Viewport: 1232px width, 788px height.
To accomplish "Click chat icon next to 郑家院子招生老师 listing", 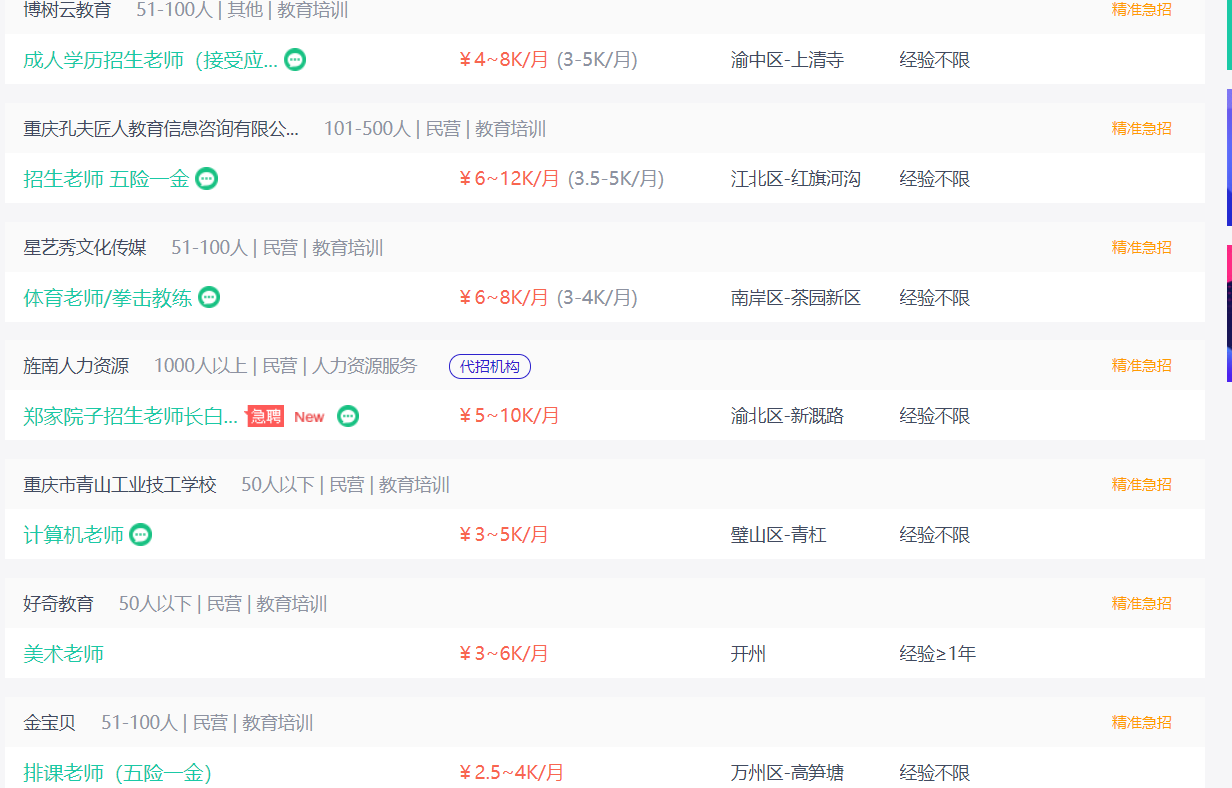I will coord(348,416).
